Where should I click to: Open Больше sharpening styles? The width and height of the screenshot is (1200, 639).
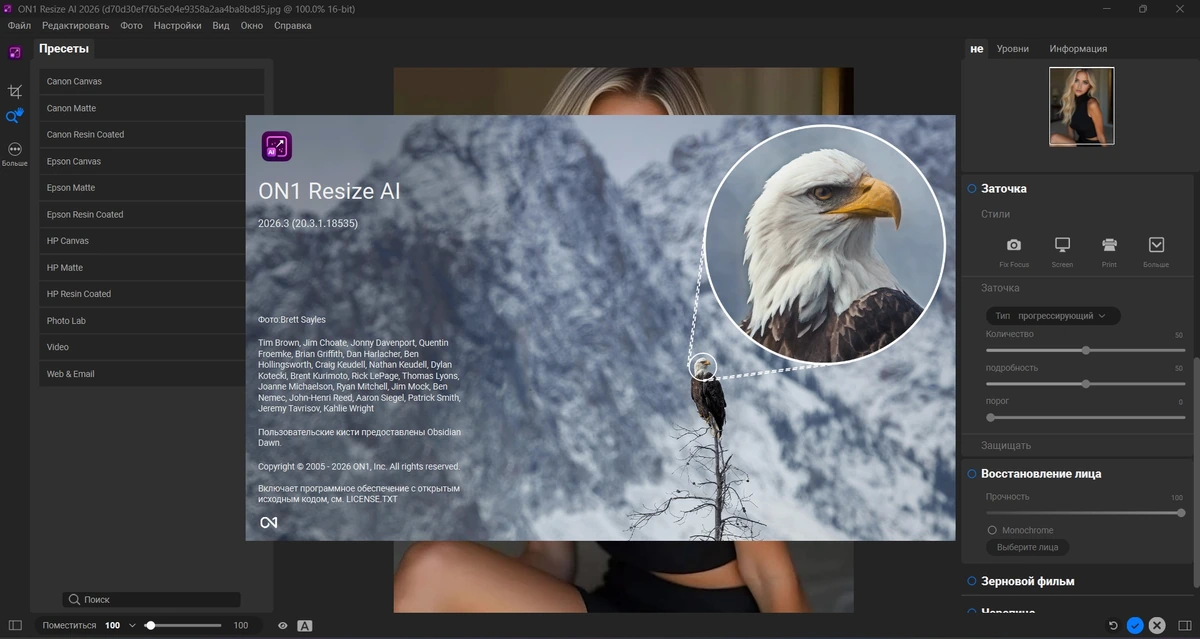click(1157, 252)
